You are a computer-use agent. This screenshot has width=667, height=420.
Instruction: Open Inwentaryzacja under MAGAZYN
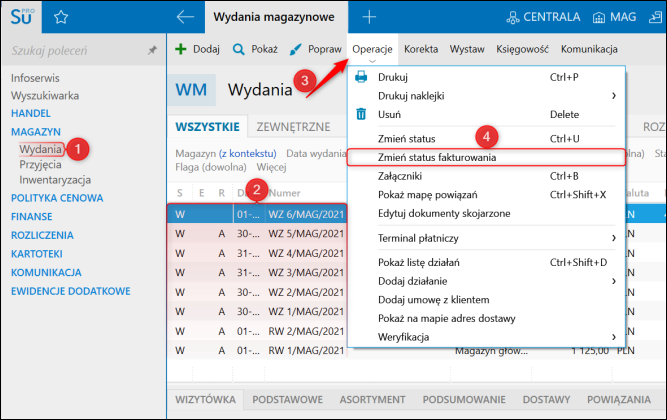[x=55, y=180]
